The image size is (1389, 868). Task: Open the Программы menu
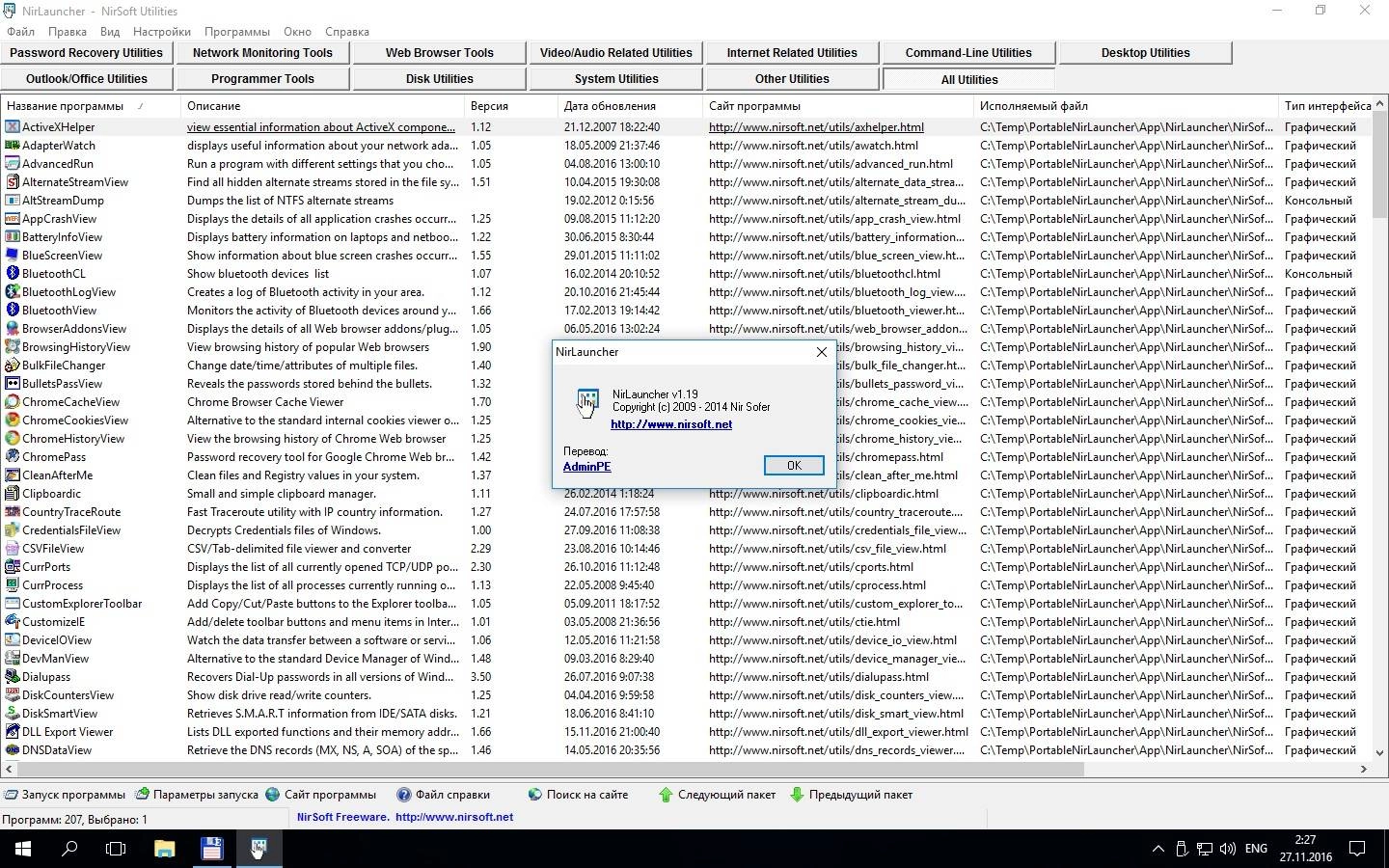[237, 32]
